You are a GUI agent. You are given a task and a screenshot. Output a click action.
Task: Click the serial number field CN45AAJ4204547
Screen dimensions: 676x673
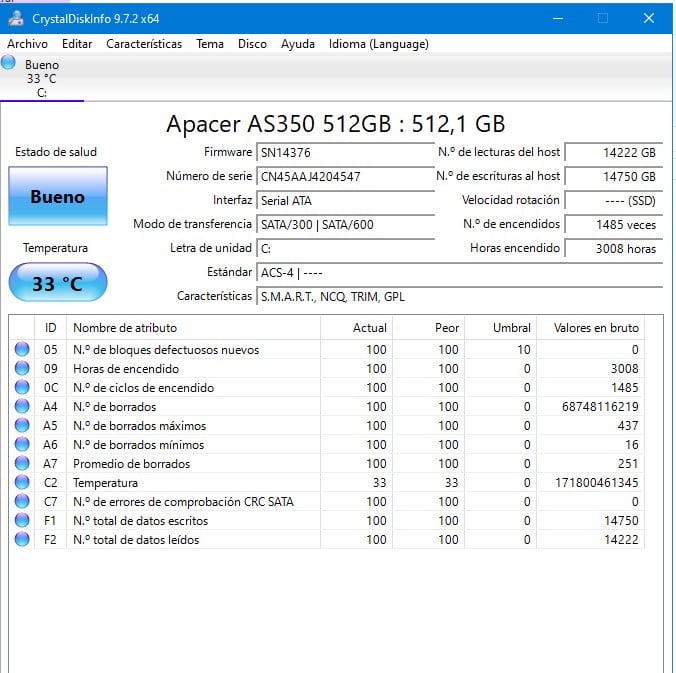pos(345,177)
